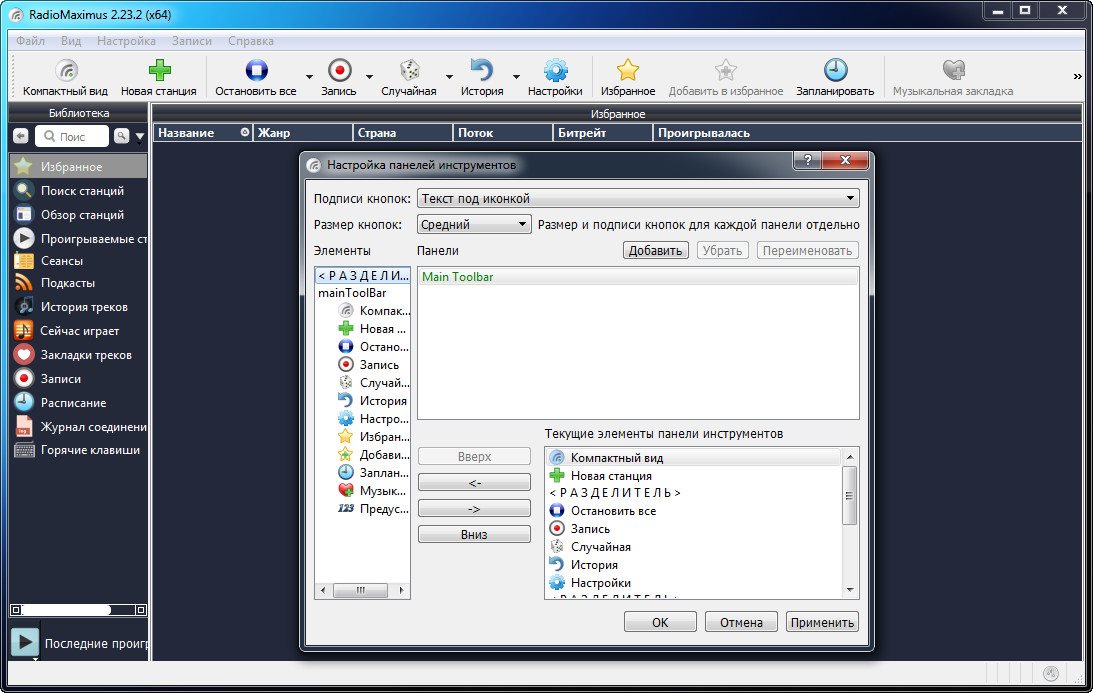Select Избранное in the library sidebar

tap(78, 167)
